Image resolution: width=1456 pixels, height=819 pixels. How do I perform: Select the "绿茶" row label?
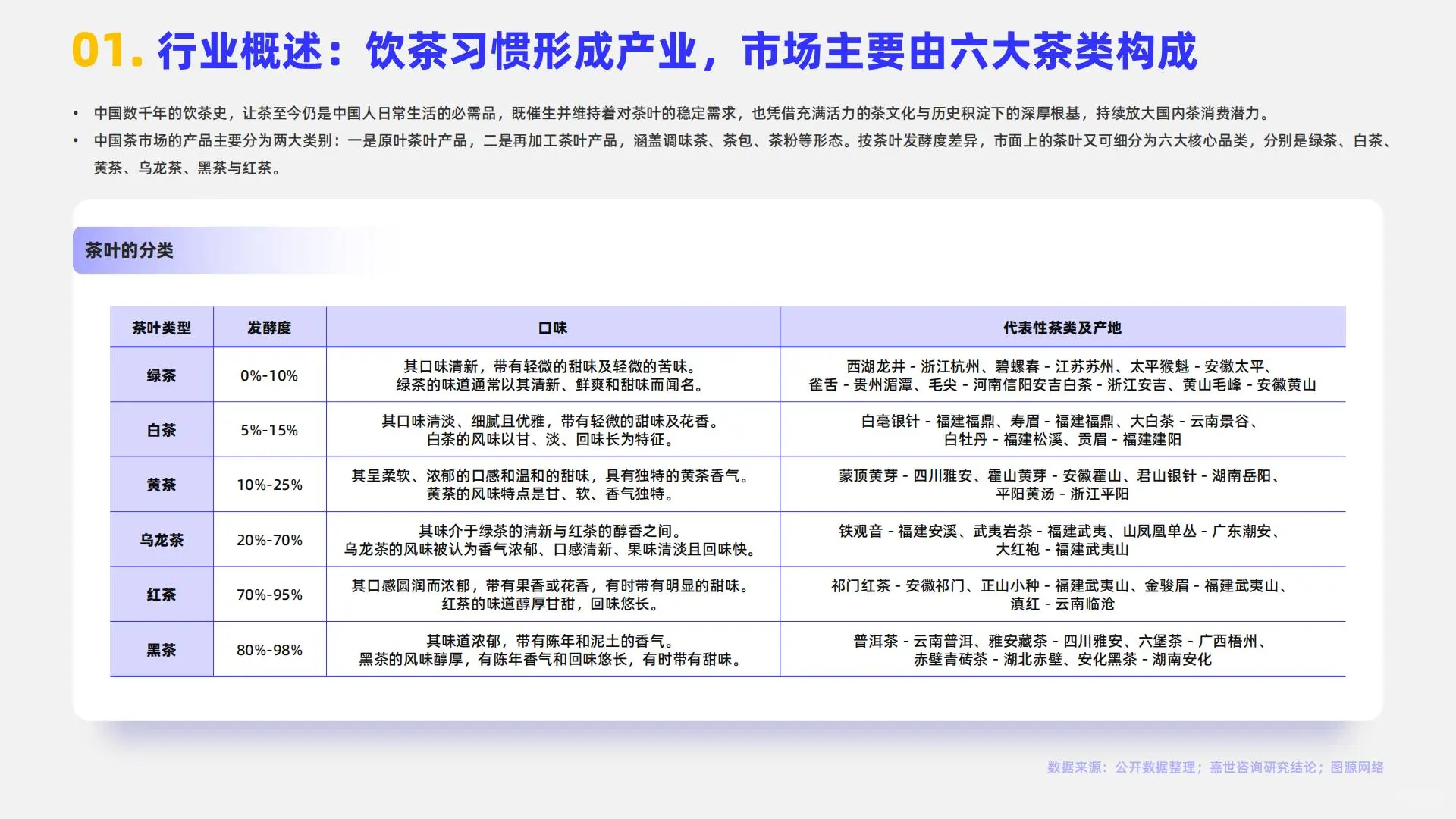tap(161, 375)
